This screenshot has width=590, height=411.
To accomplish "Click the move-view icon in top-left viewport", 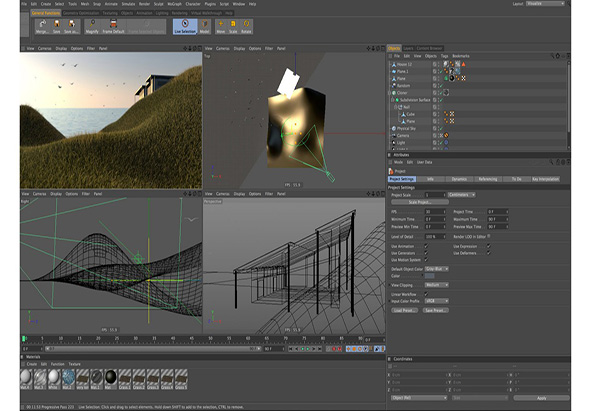I will tap(185, 49).
